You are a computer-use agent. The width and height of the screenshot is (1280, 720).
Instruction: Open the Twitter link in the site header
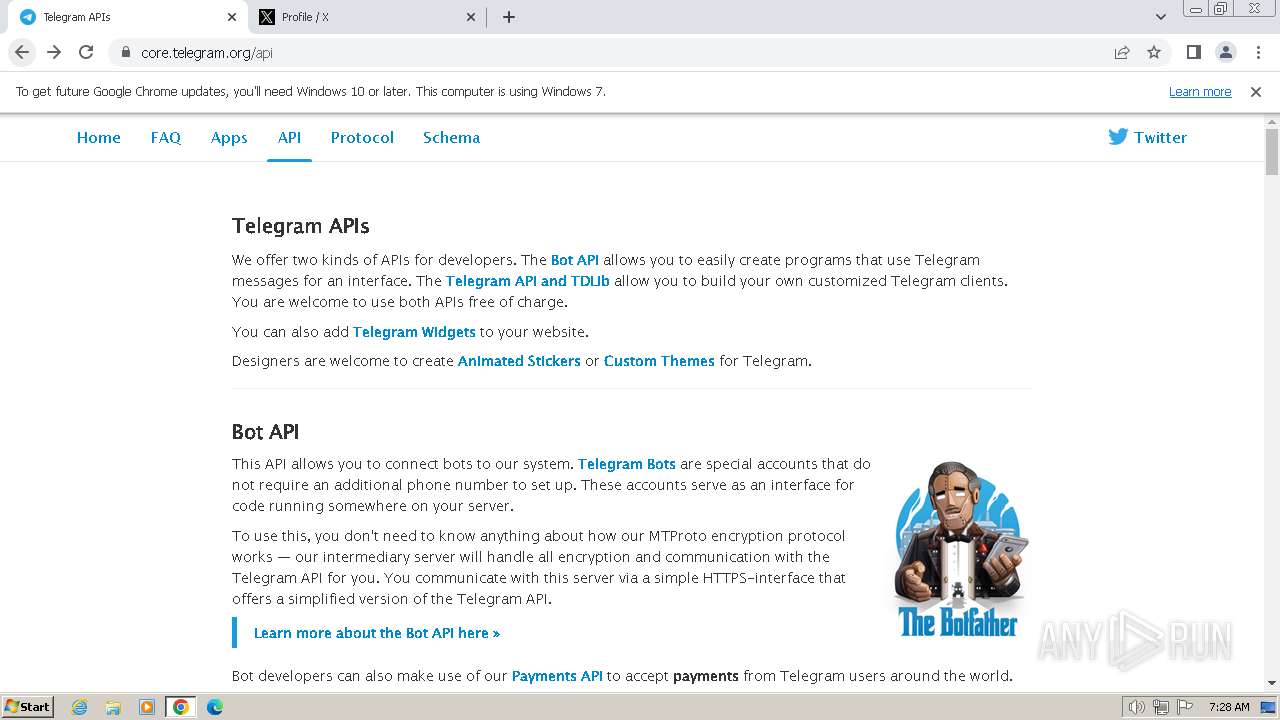pyautogui.click(x=1148, y=138)
